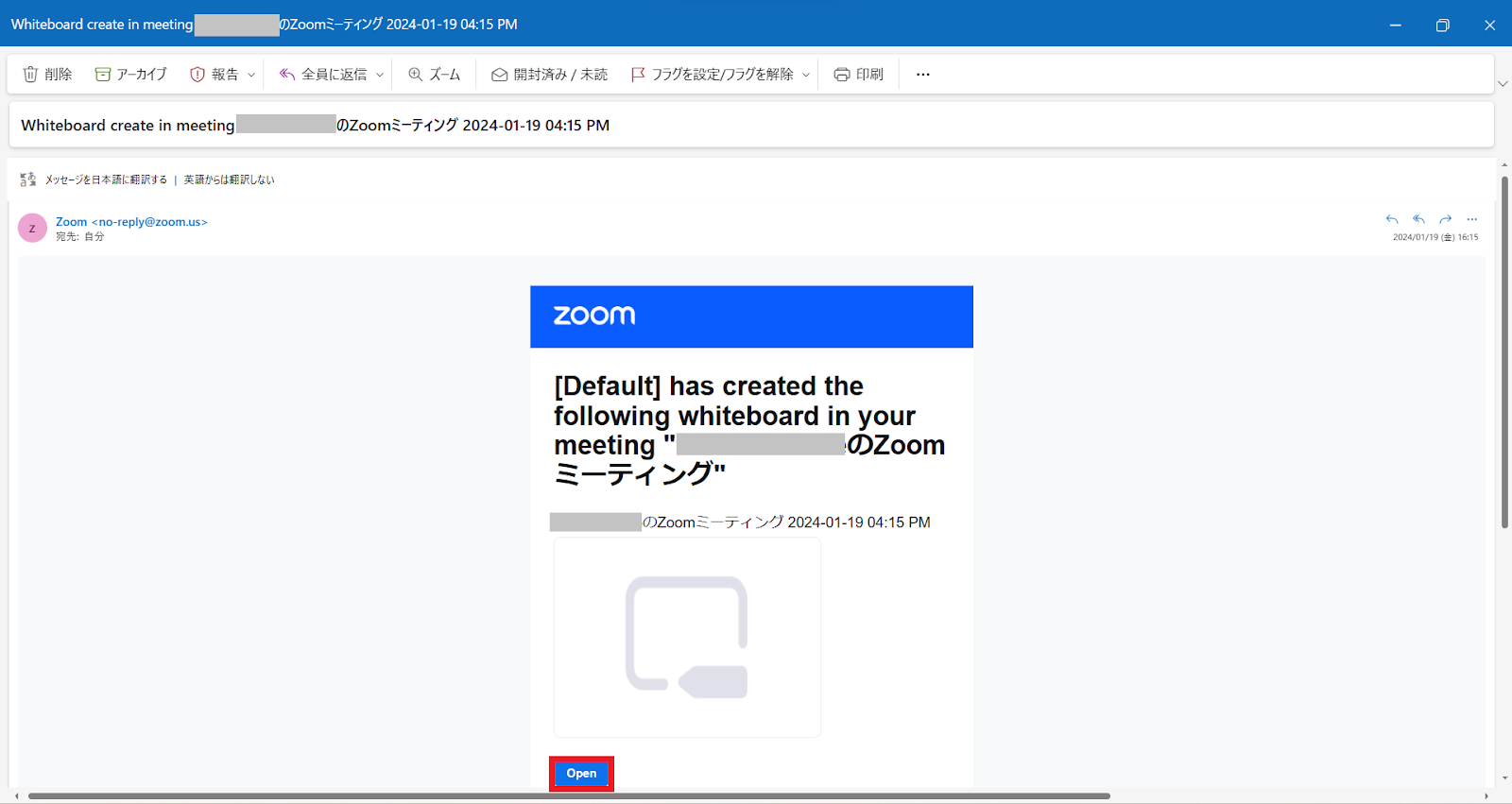The width and height of the screenshot is (1512, 804).
Task: Click the whiteboard title with 04:15 PM
Action: tap(740, 522)
